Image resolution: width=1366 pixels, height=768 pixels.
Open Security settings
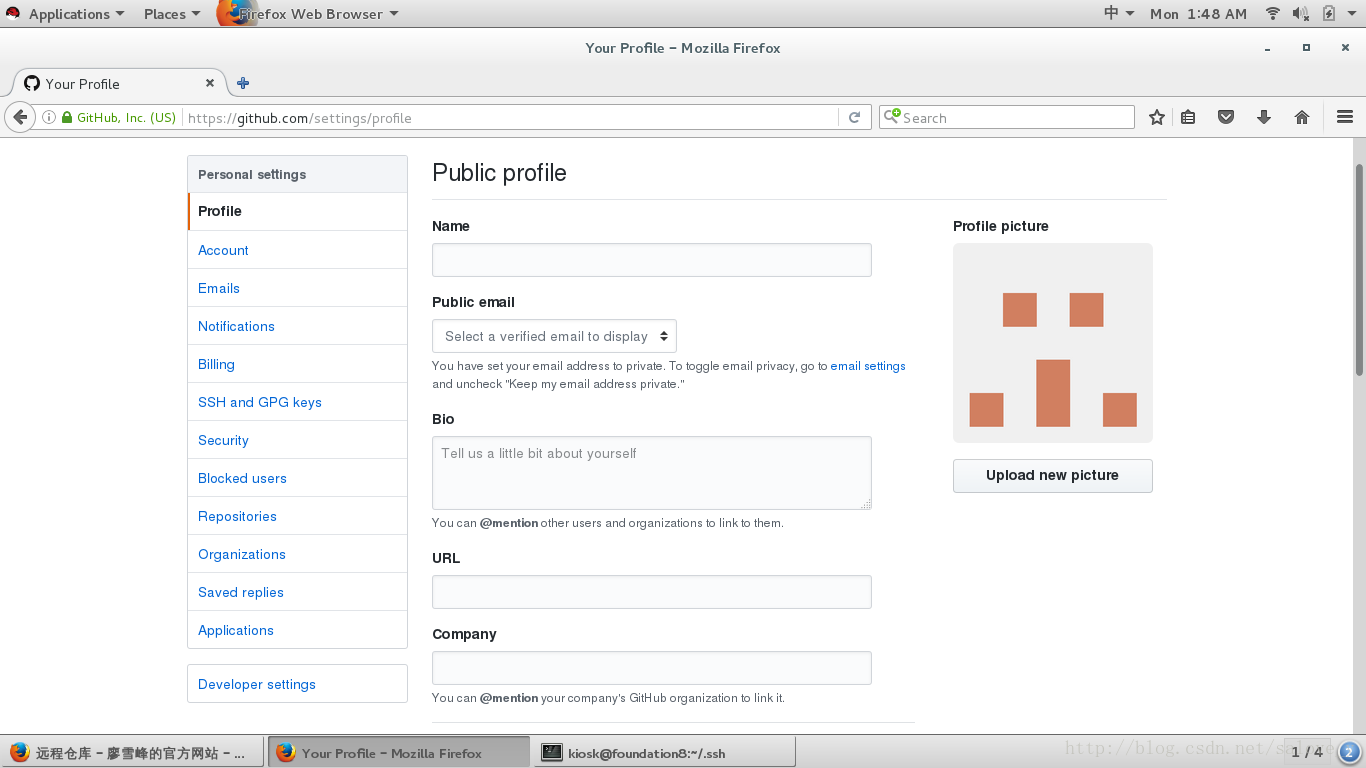[223, 440]
